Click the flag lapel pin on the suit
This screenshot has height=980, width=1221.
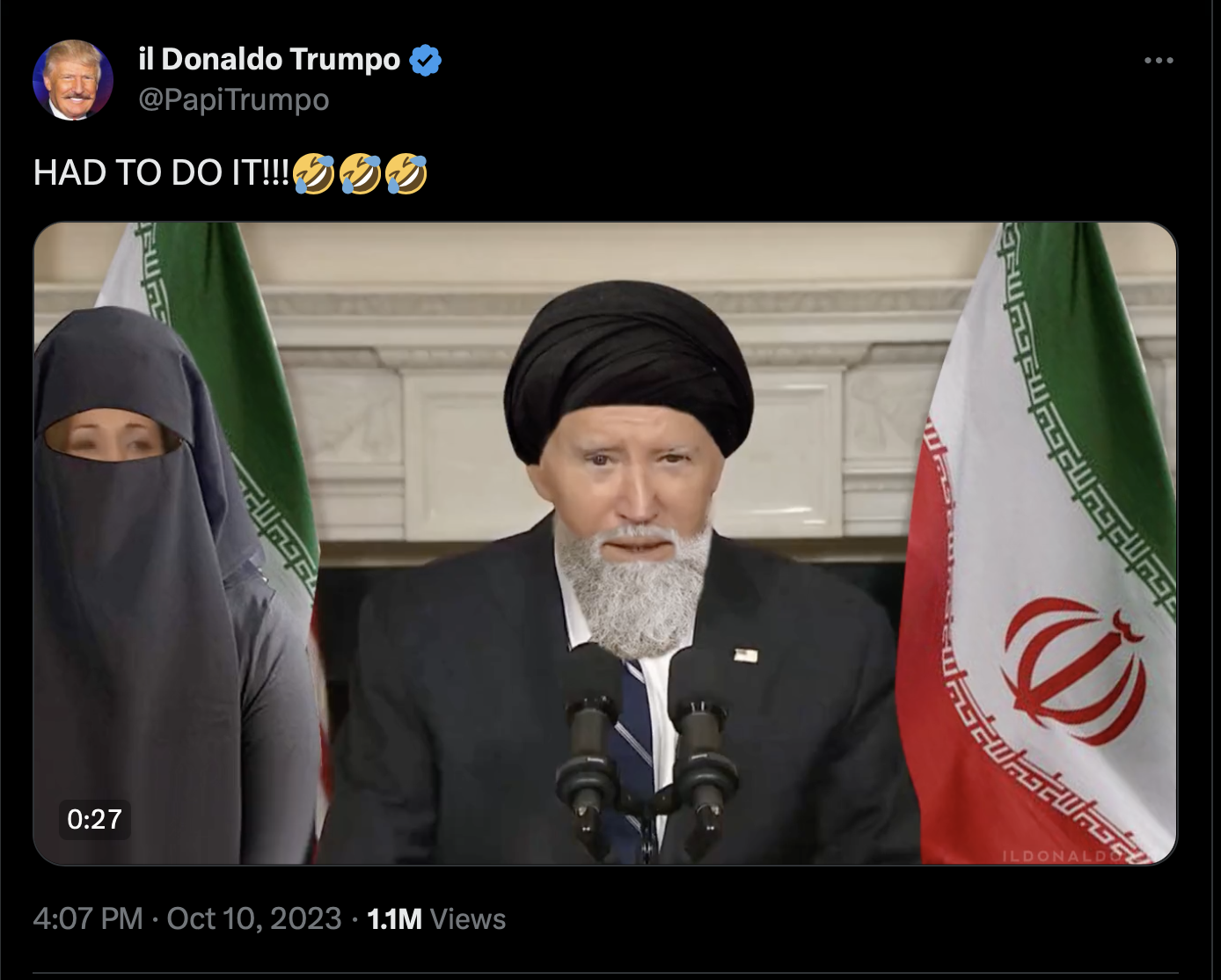[746, 655]
